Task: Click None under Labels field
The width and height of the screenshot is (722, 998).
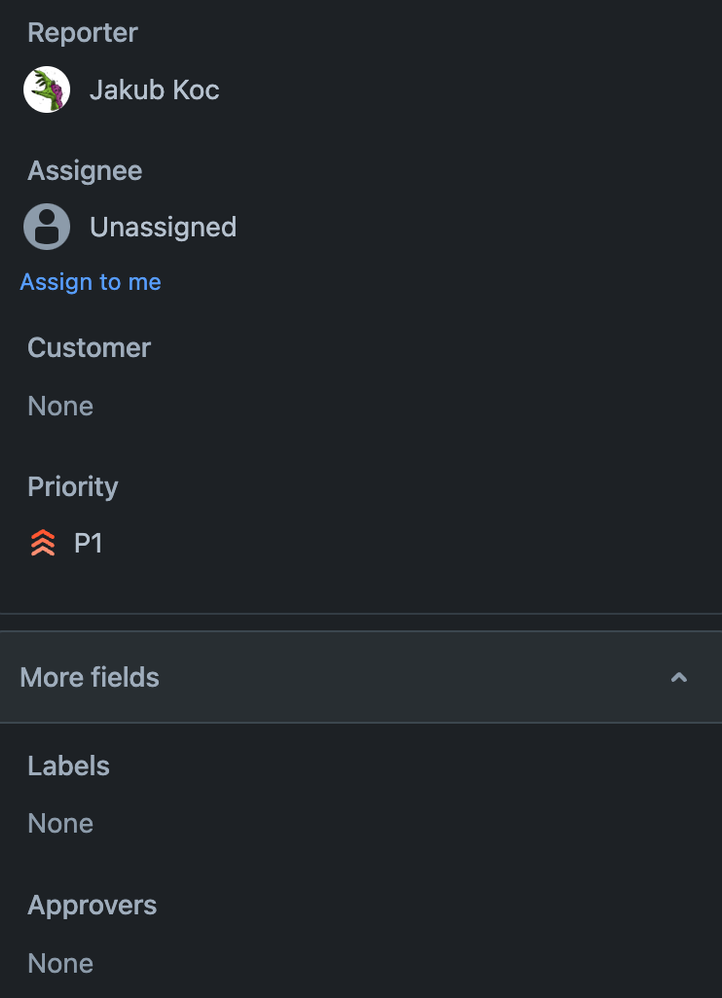Action: [60, 823]
